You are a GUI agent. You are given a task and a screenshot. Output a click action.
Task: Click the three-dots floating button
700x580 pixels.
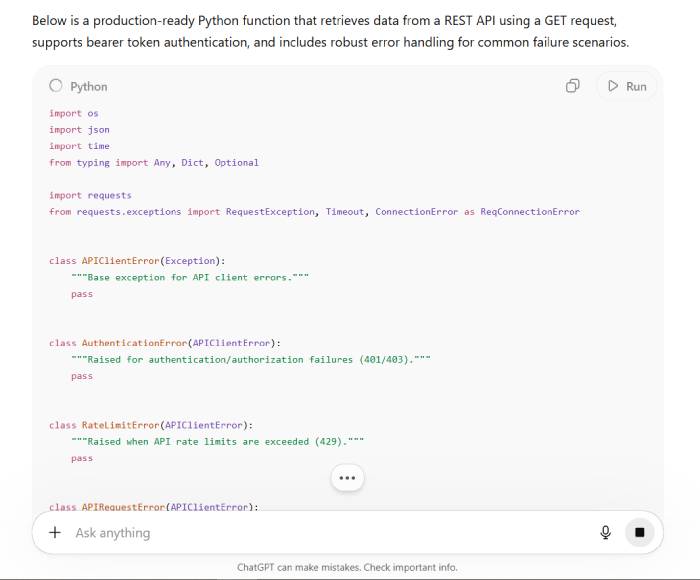(347, 478)
